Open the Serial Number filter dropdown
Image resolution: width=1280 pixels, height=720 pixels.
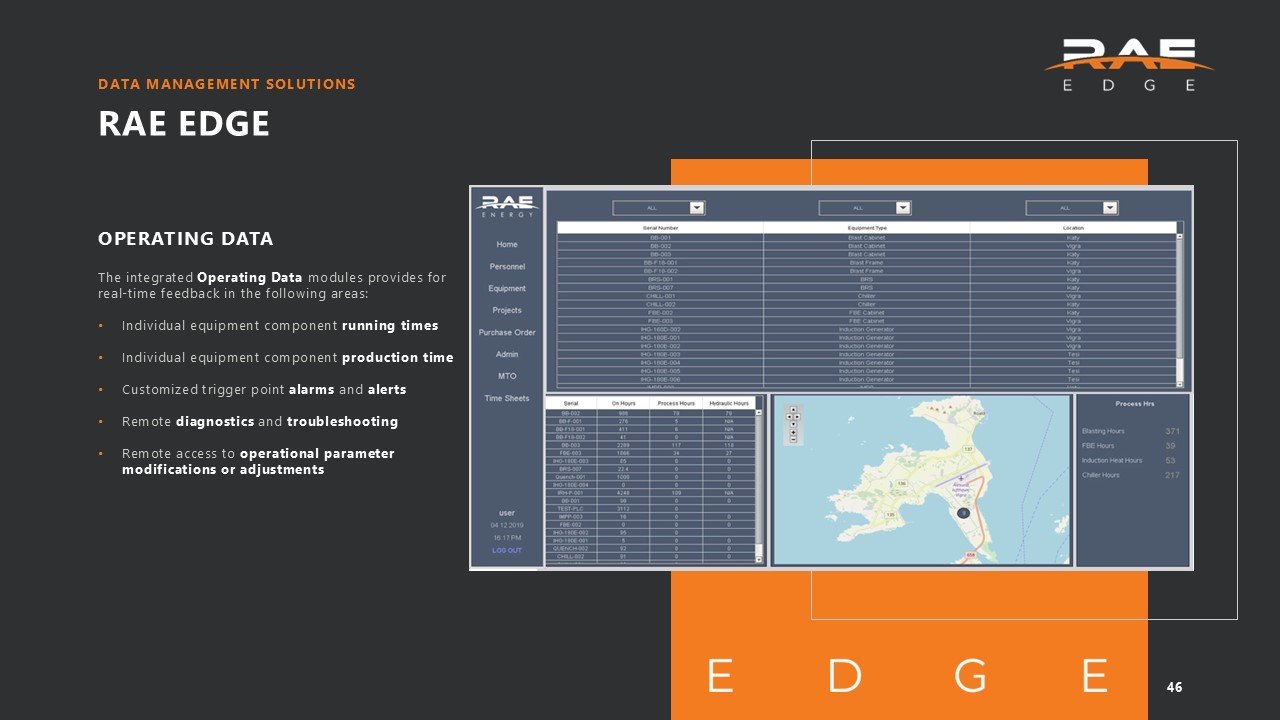659,208
